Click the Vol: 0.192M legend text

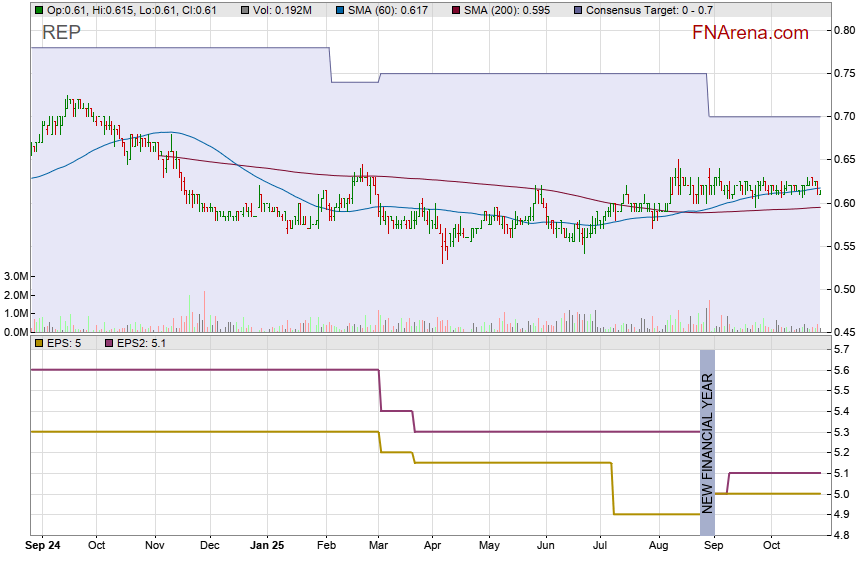[290, 9]
